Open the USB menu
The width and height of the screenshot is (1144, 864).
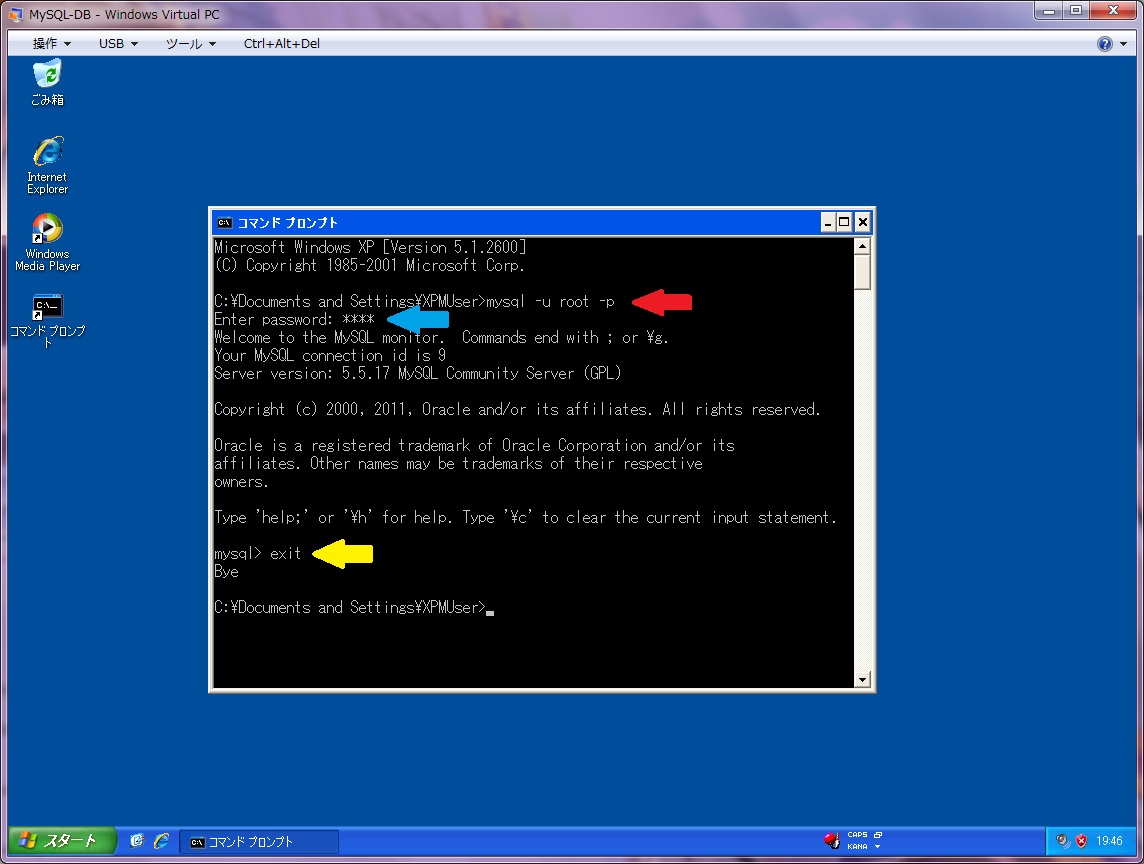pos(118,44)
